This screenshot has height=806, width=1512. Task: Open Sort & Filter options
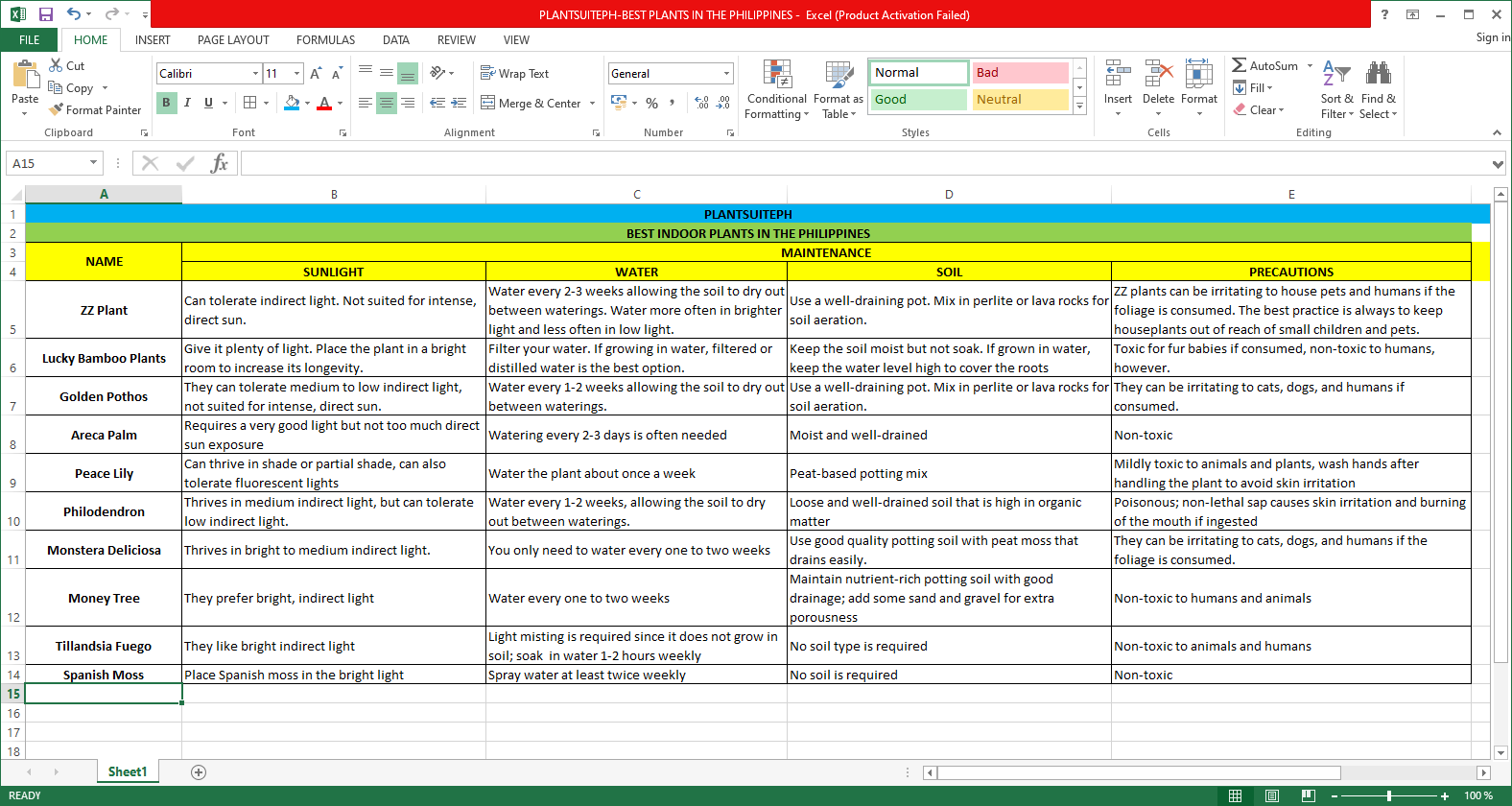tap(1337, 89)
